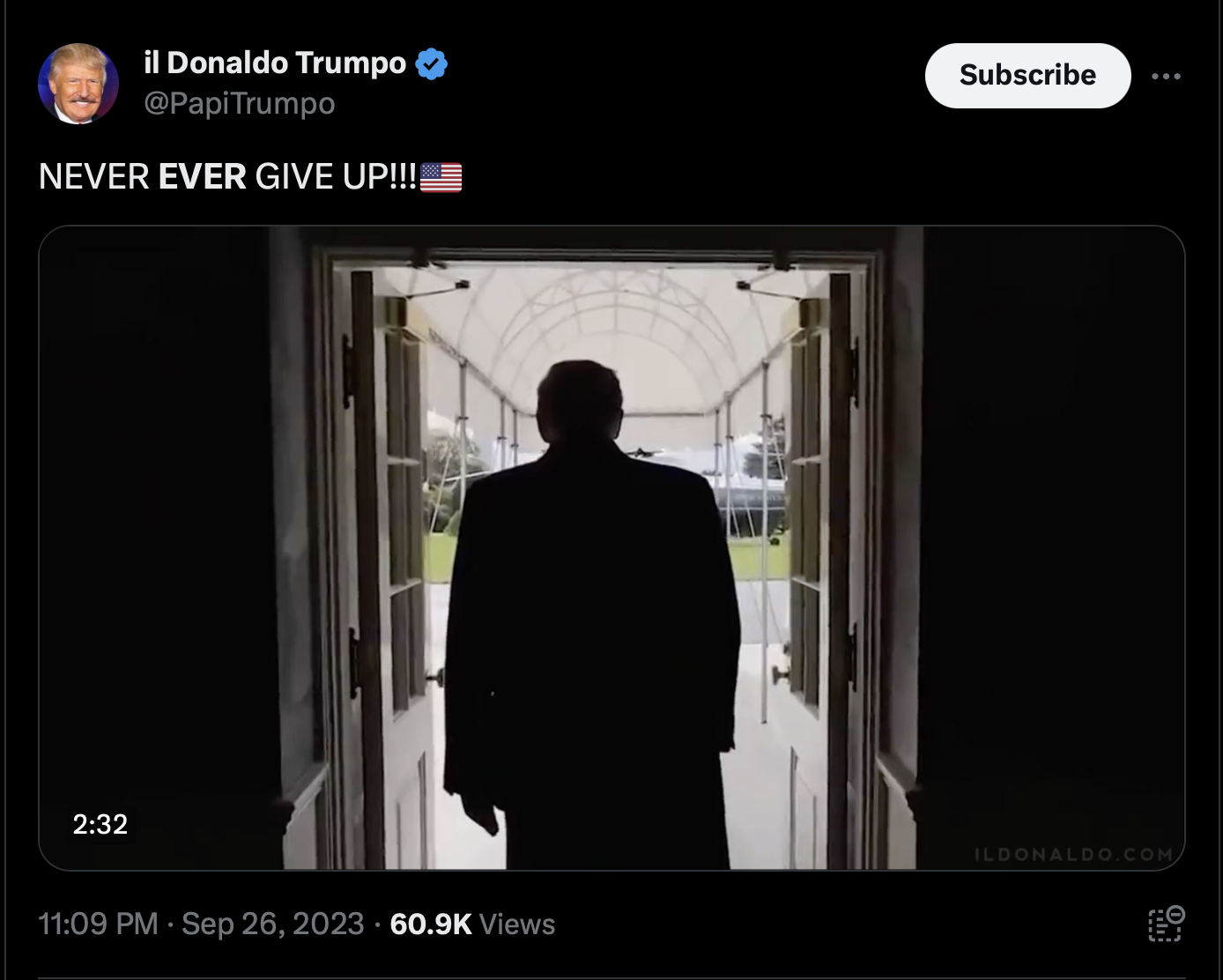Open the three-dot more options menu
1223x980 pixels.
1166,77
